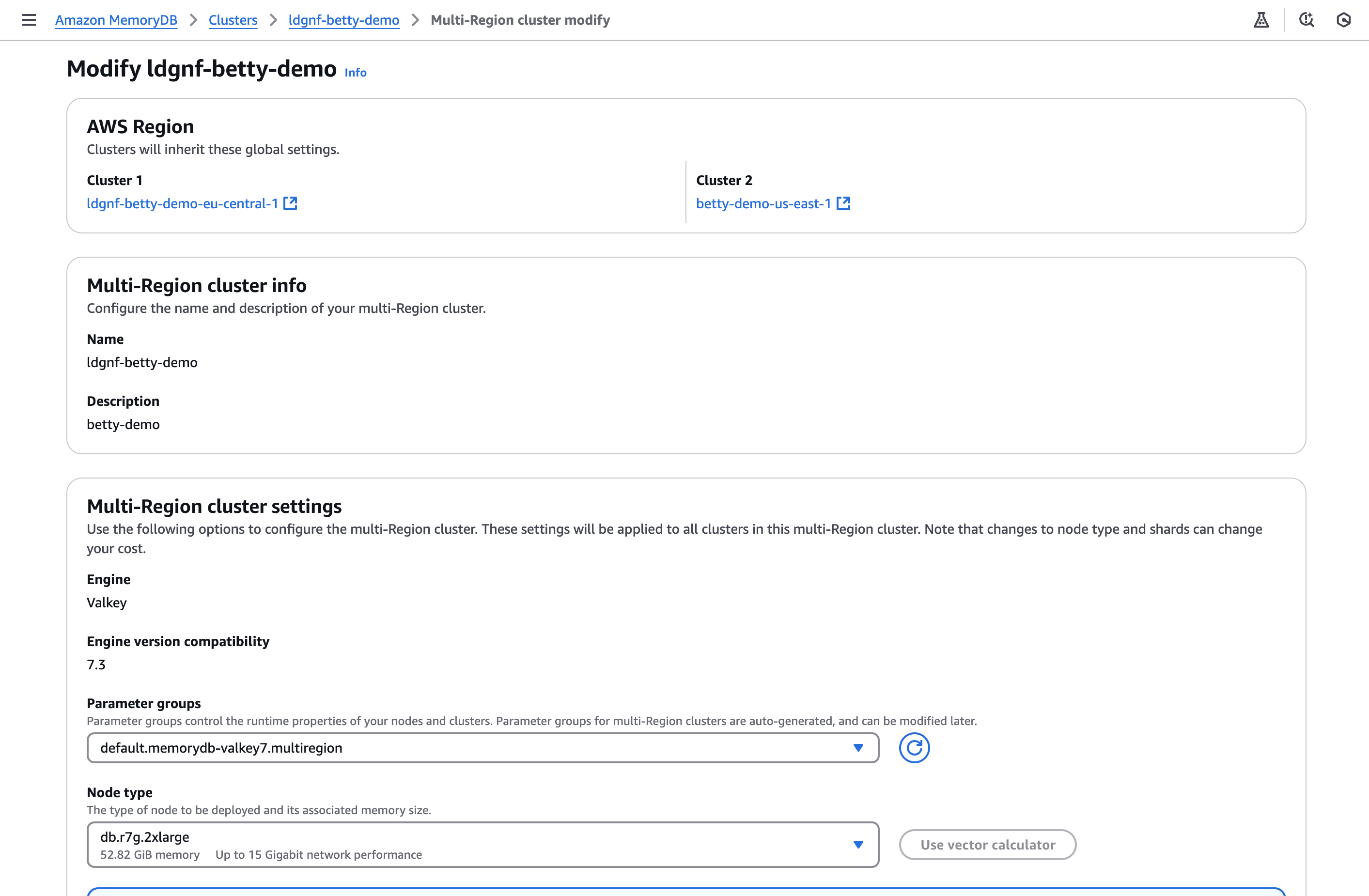Click the Modify ldgnf-betty-demo page heading

[202, 69]
